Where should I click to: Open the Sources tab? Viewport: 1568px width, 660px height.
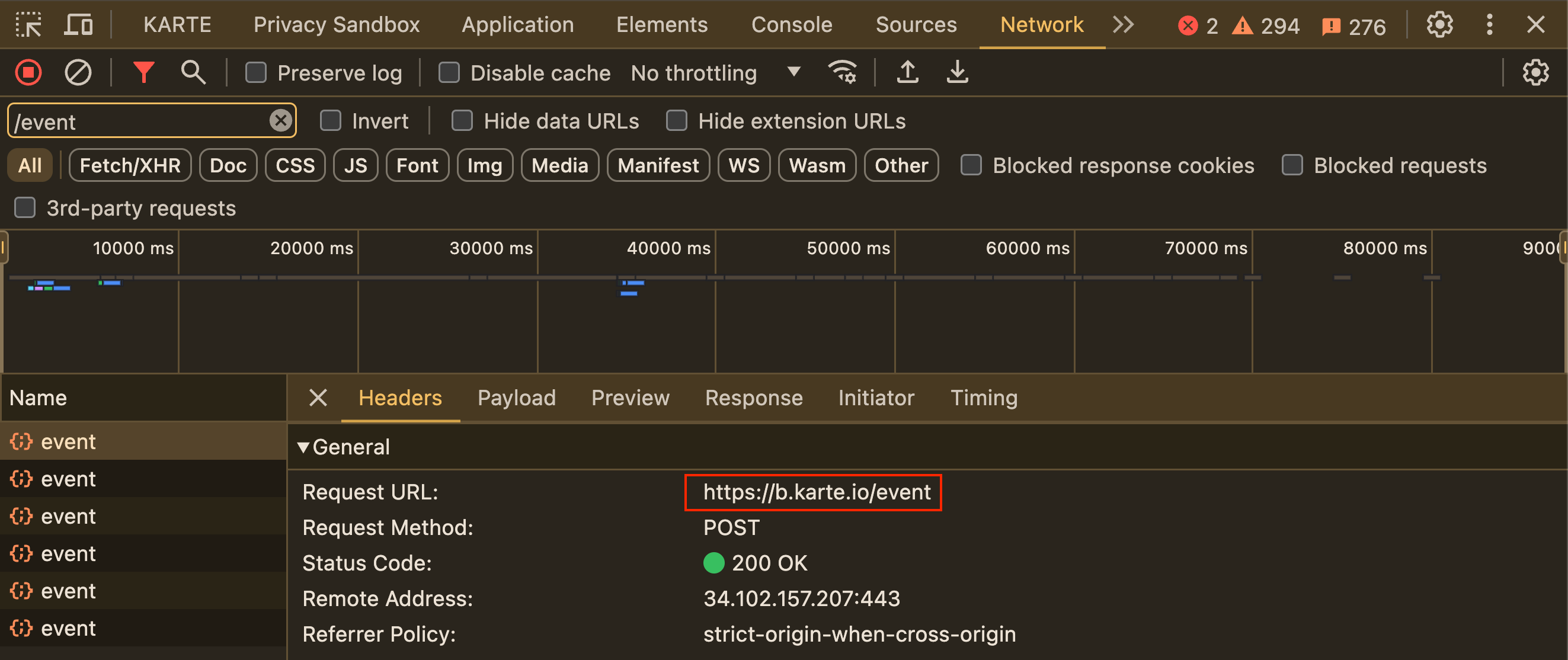coord(916,25)
